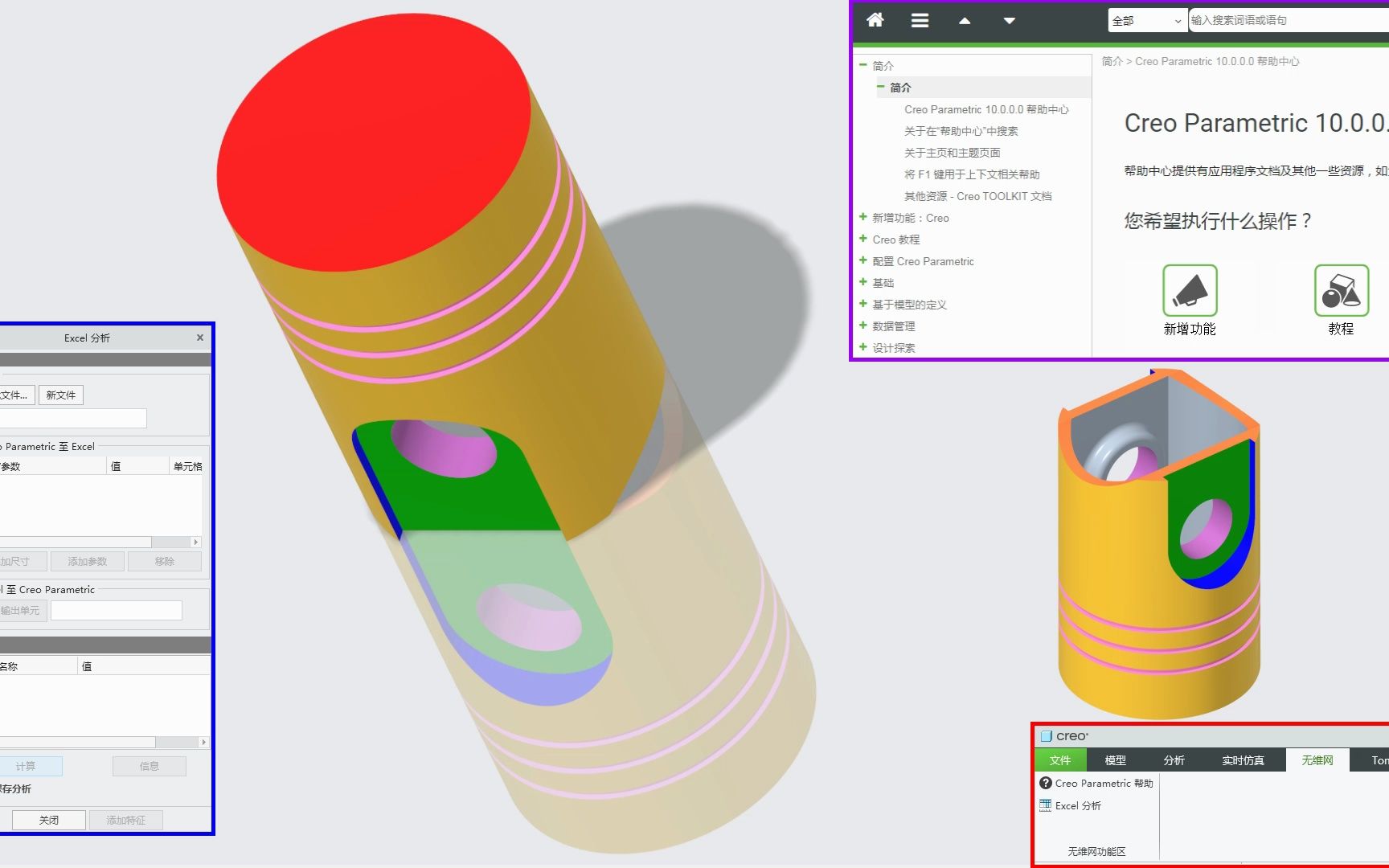Collapse the top-level 简介 tree node

click(863, 65)
